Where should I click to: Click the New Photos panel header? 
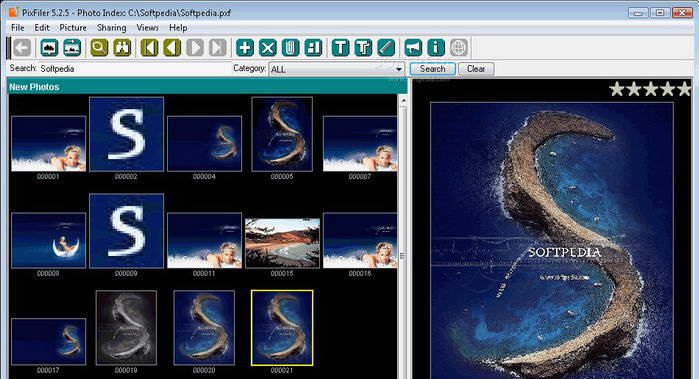pyautogui.click(x=207, y=87)
